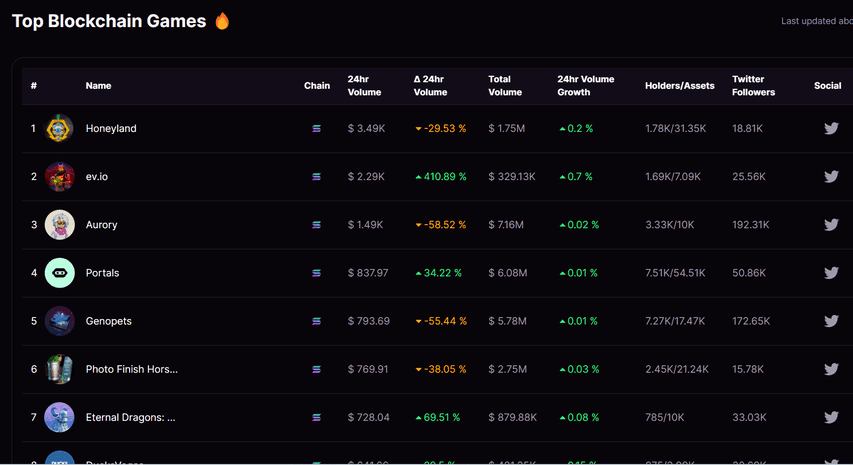Viewport: 853px width, 465px height.
Task: Open the Aurory game link
Action: coord(101,225)
